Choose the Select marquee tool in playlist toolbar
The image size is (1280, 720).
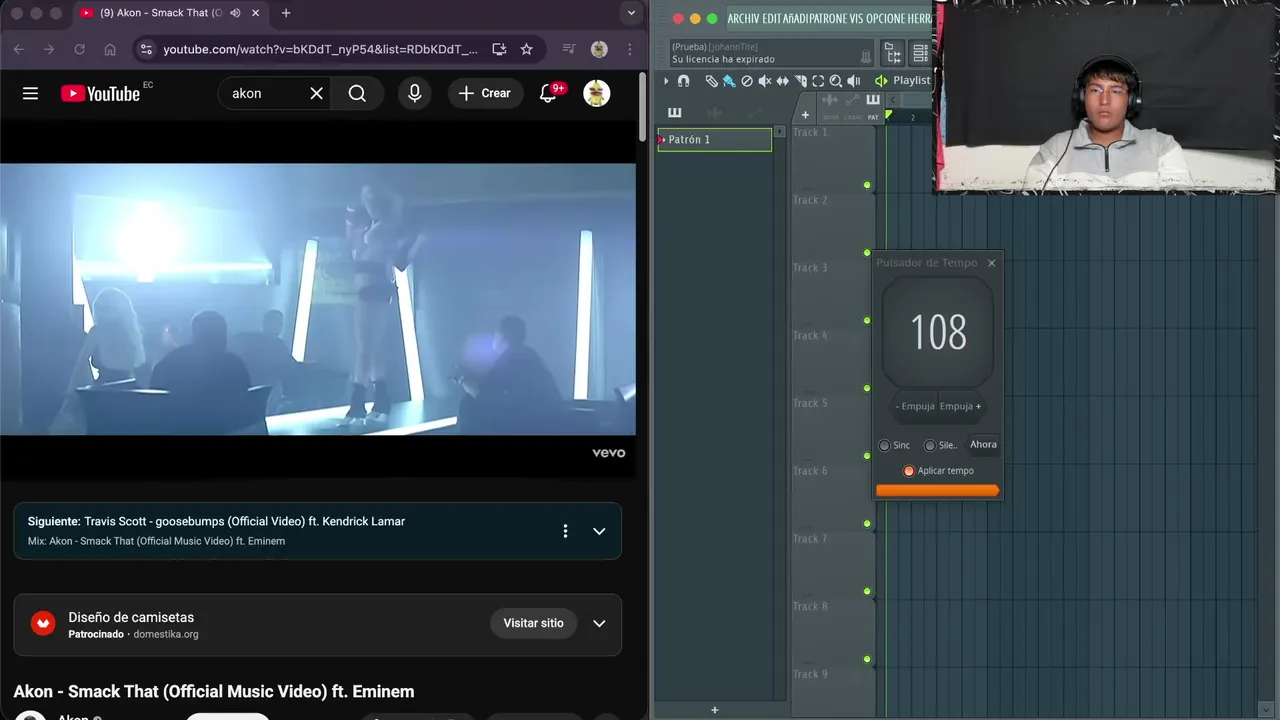click(818, 81)
